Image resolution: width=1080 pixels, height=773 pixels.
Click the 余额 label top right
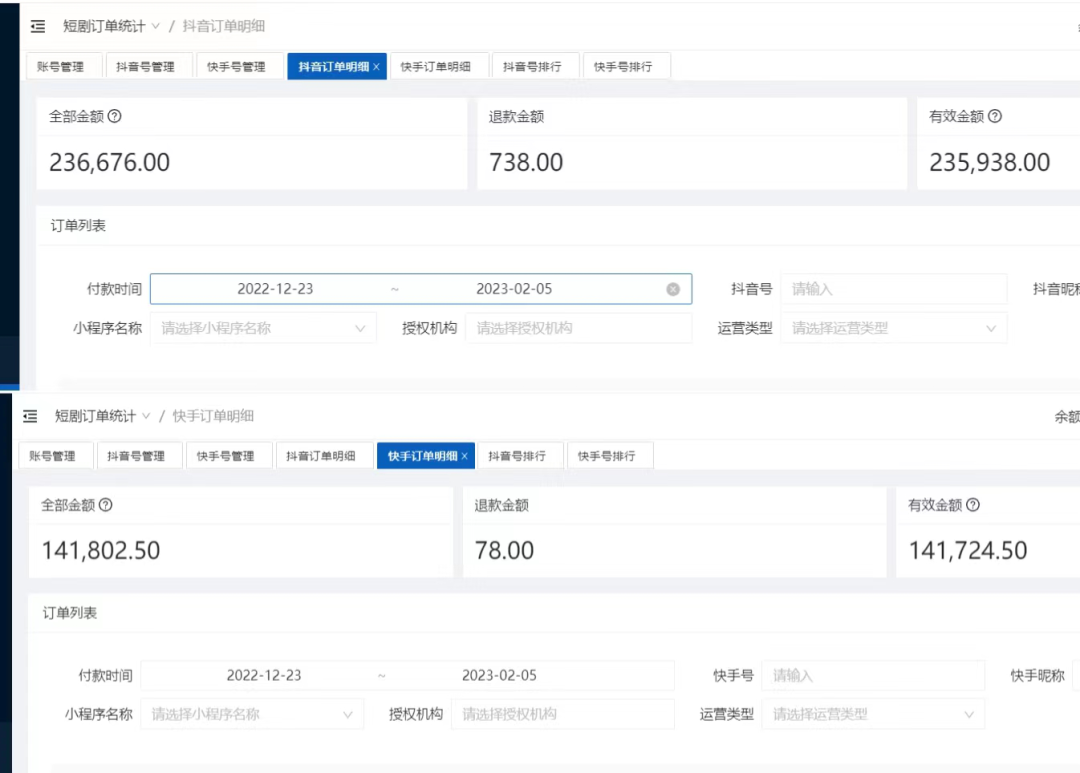click(x=1064, y=415)
